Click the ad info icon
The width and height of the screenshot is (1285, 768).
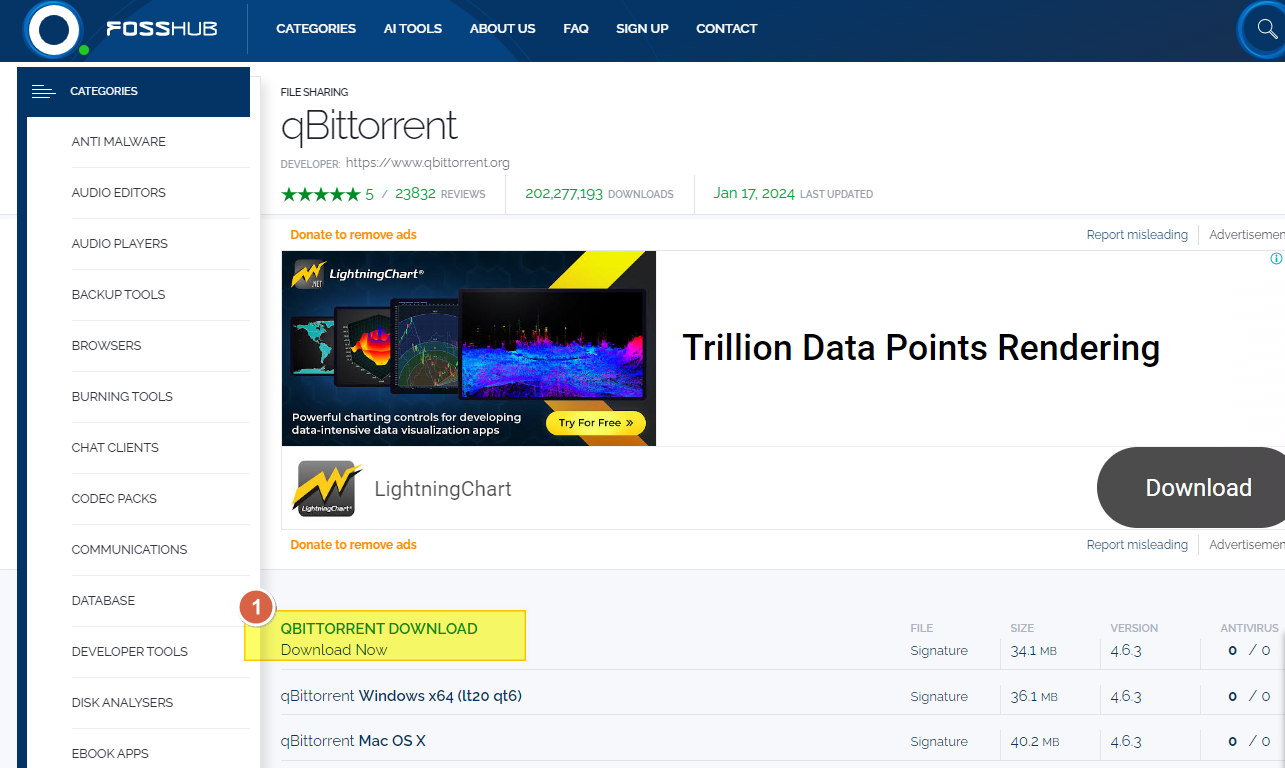coord(1276,259)
